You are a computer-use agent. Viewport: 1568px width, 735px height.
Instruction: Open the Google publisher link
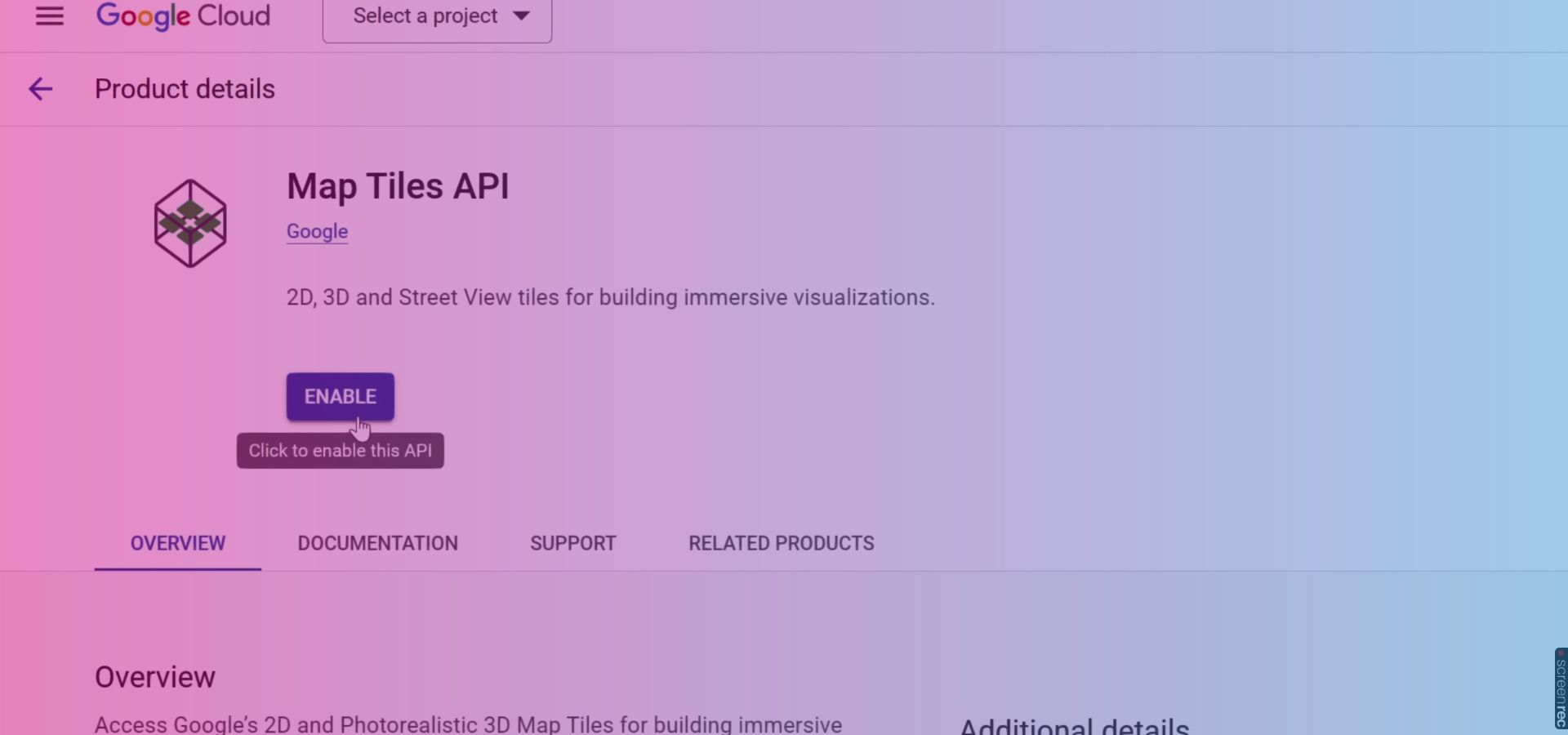317,232
